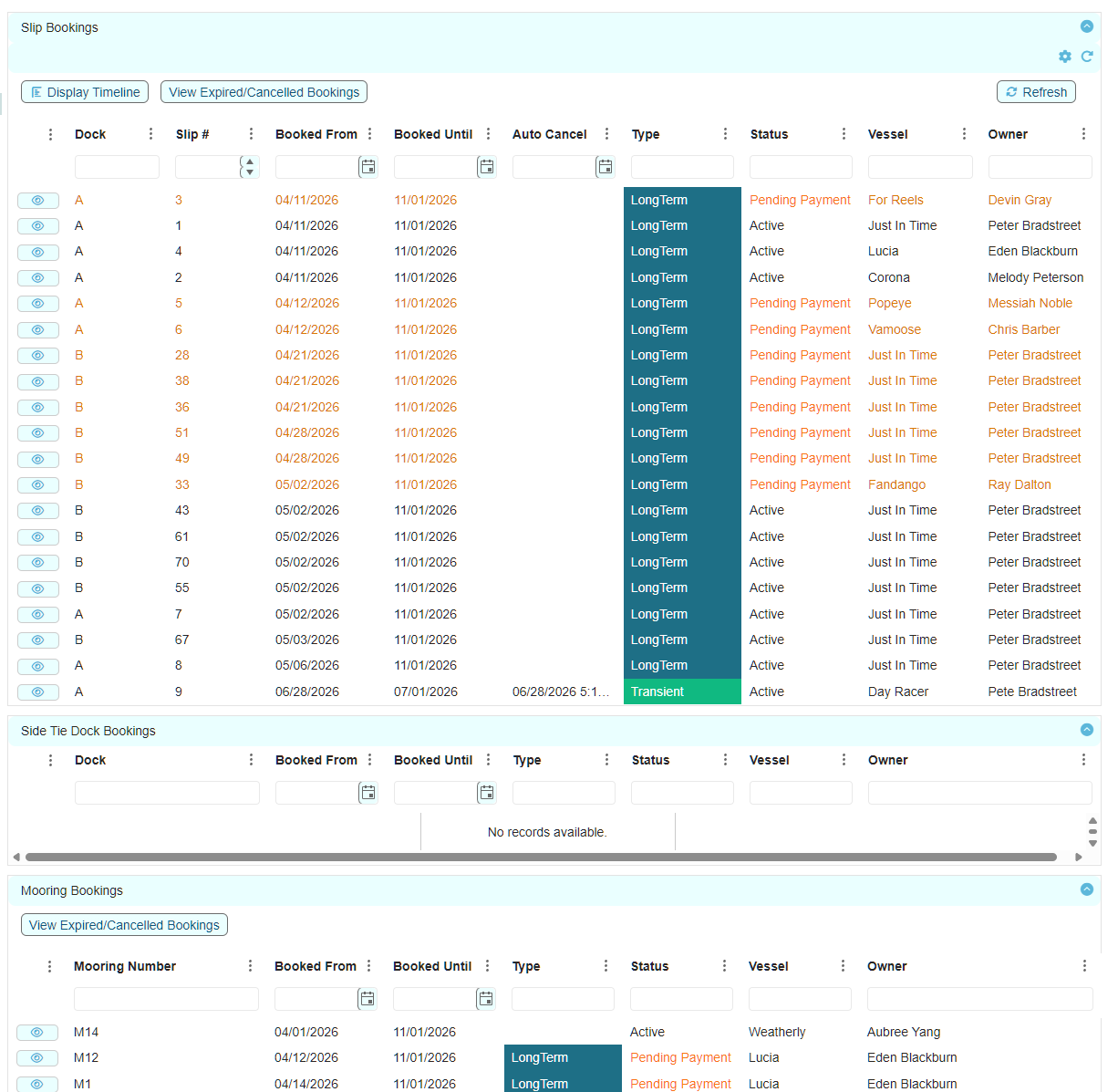Open the Vessel column options menu in Slip Bookings
The height and width of the screenshot is (1092, 1118).
(964, 134)
